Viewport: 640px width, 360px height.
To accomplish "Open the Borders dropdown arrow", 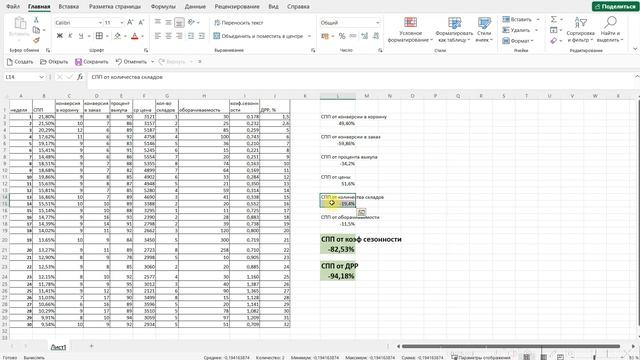I will pos(107,36).
